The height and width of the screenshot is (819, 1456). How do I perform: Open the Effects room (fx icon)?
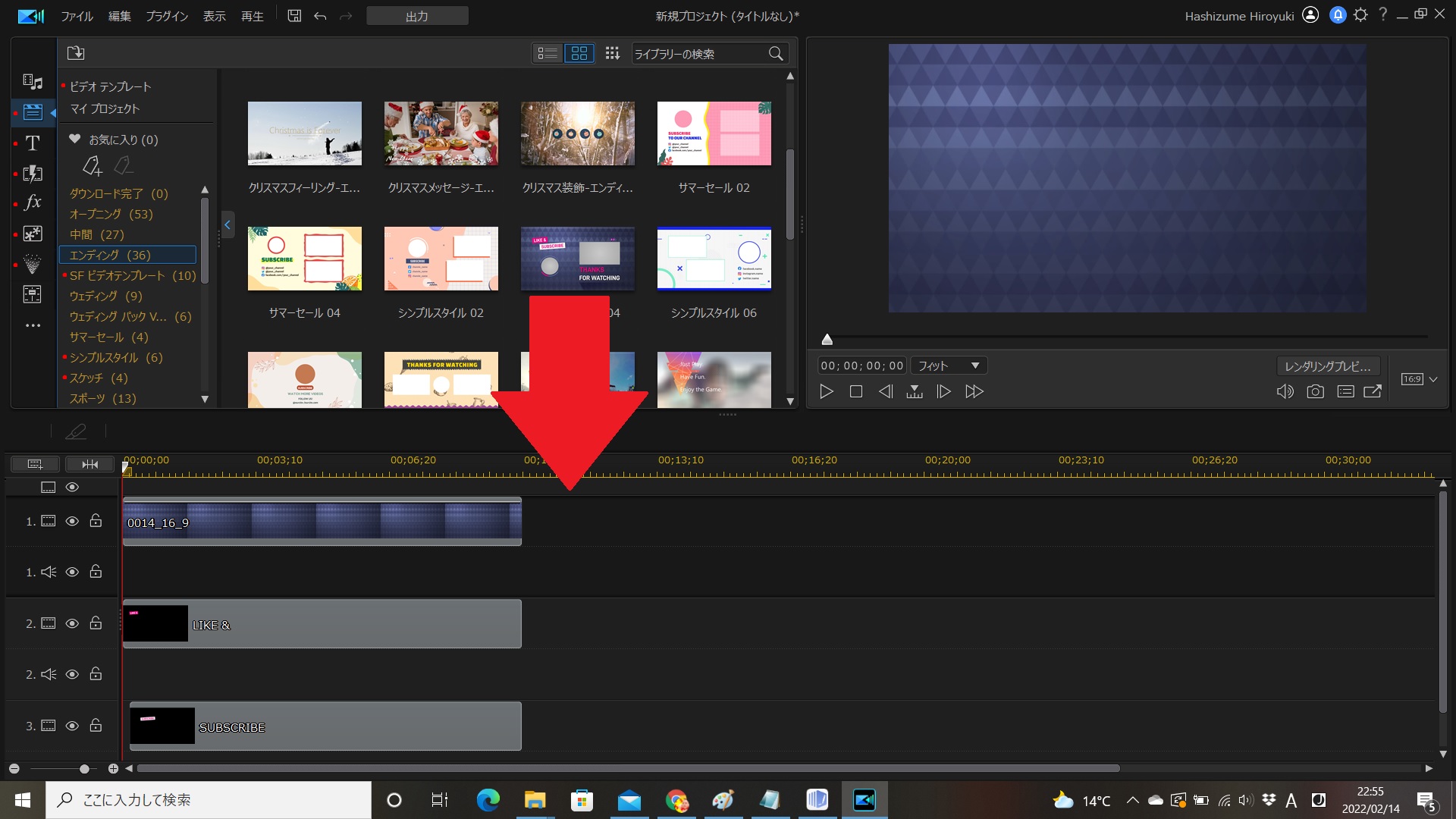tap(33, 202)
